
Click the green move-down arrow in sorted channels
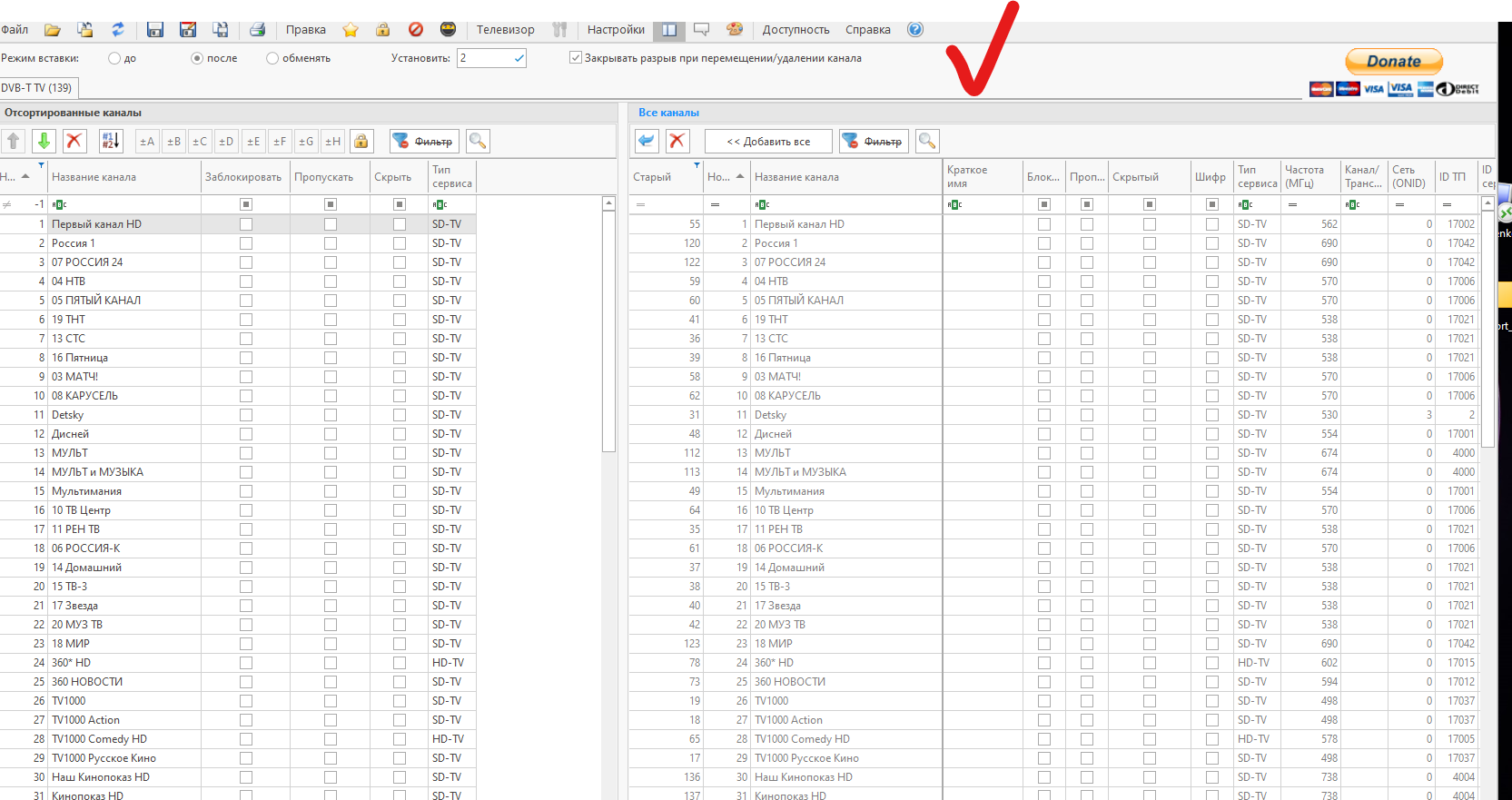click(x=43, y=141)
